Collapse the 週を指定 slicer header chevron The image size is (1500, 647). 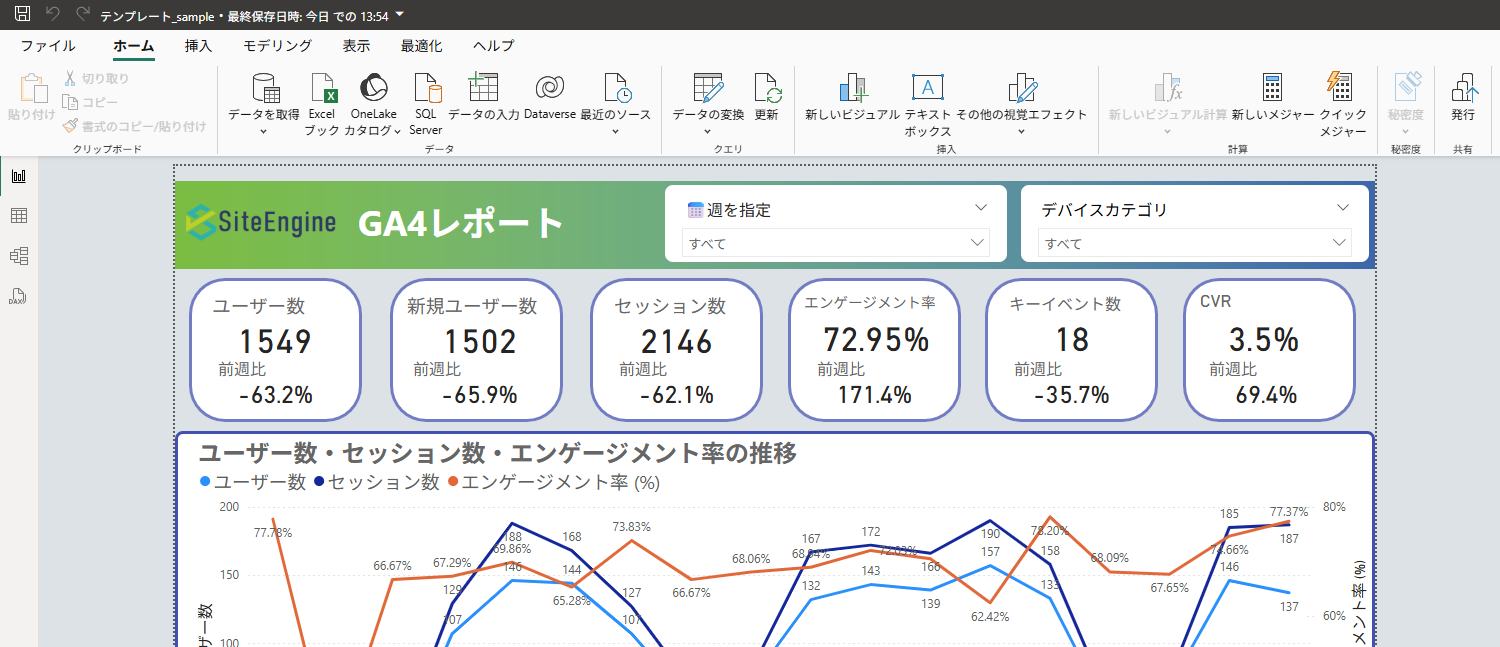click(980, 208)
